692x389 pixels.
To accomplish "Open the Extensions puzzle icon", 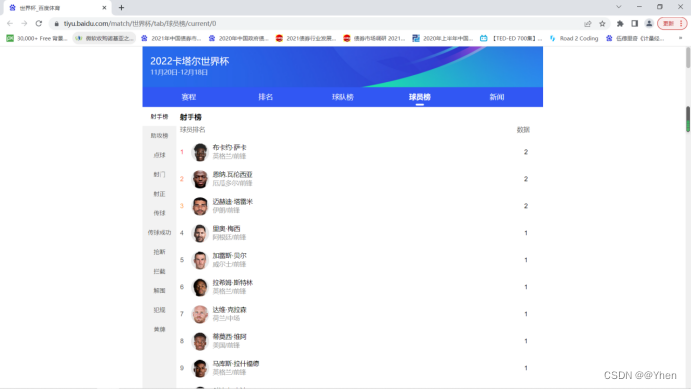I will (620, 24).
